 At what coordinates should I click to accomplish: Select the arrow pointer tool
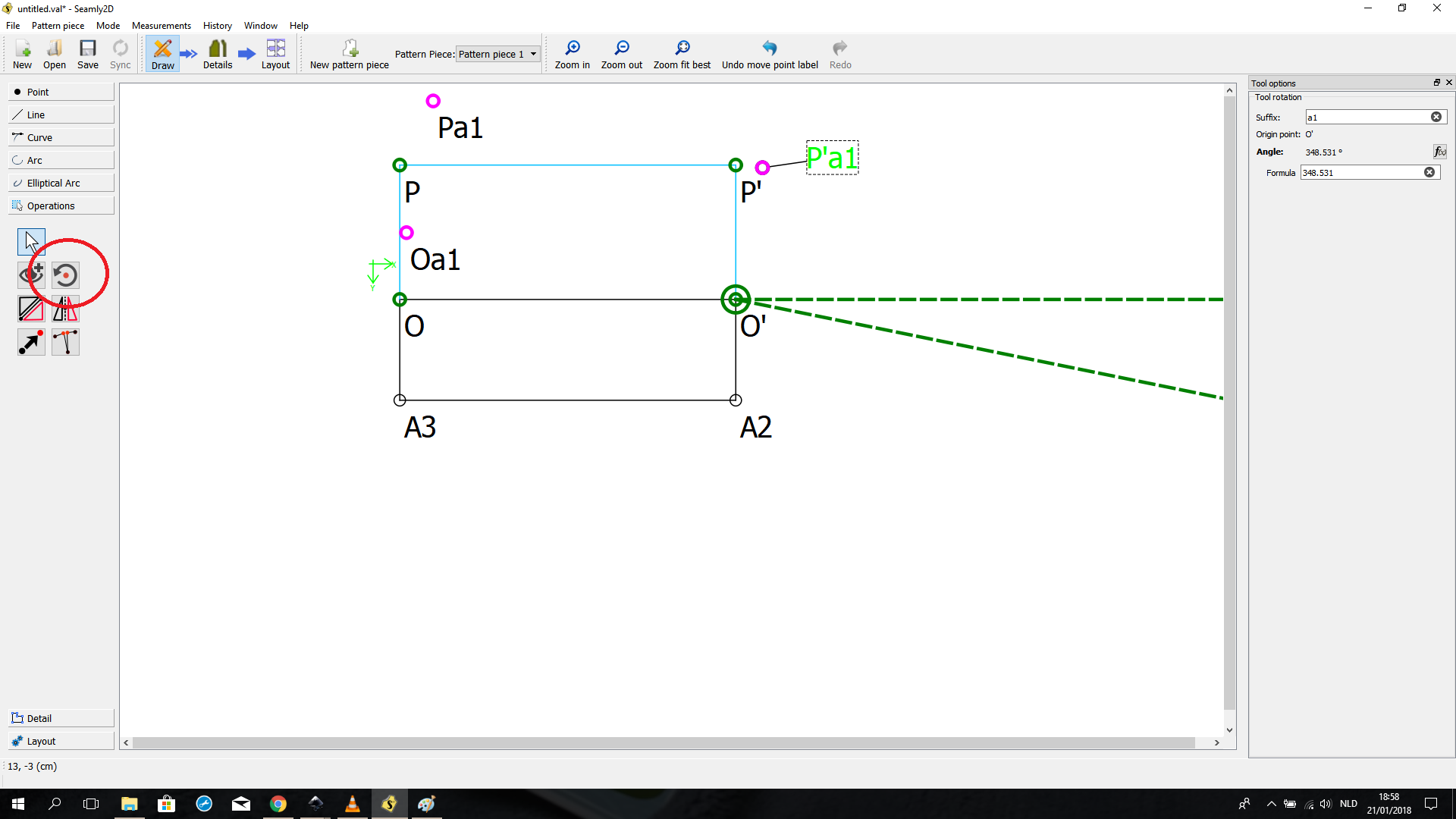tap(31, 242)
